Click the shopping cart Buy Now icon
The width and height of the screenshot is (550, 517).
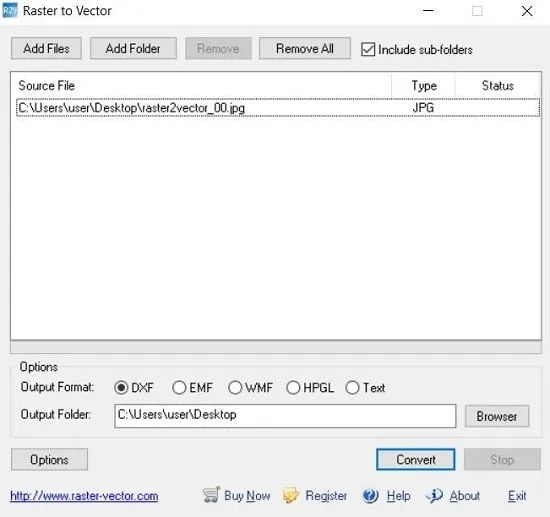212,495
